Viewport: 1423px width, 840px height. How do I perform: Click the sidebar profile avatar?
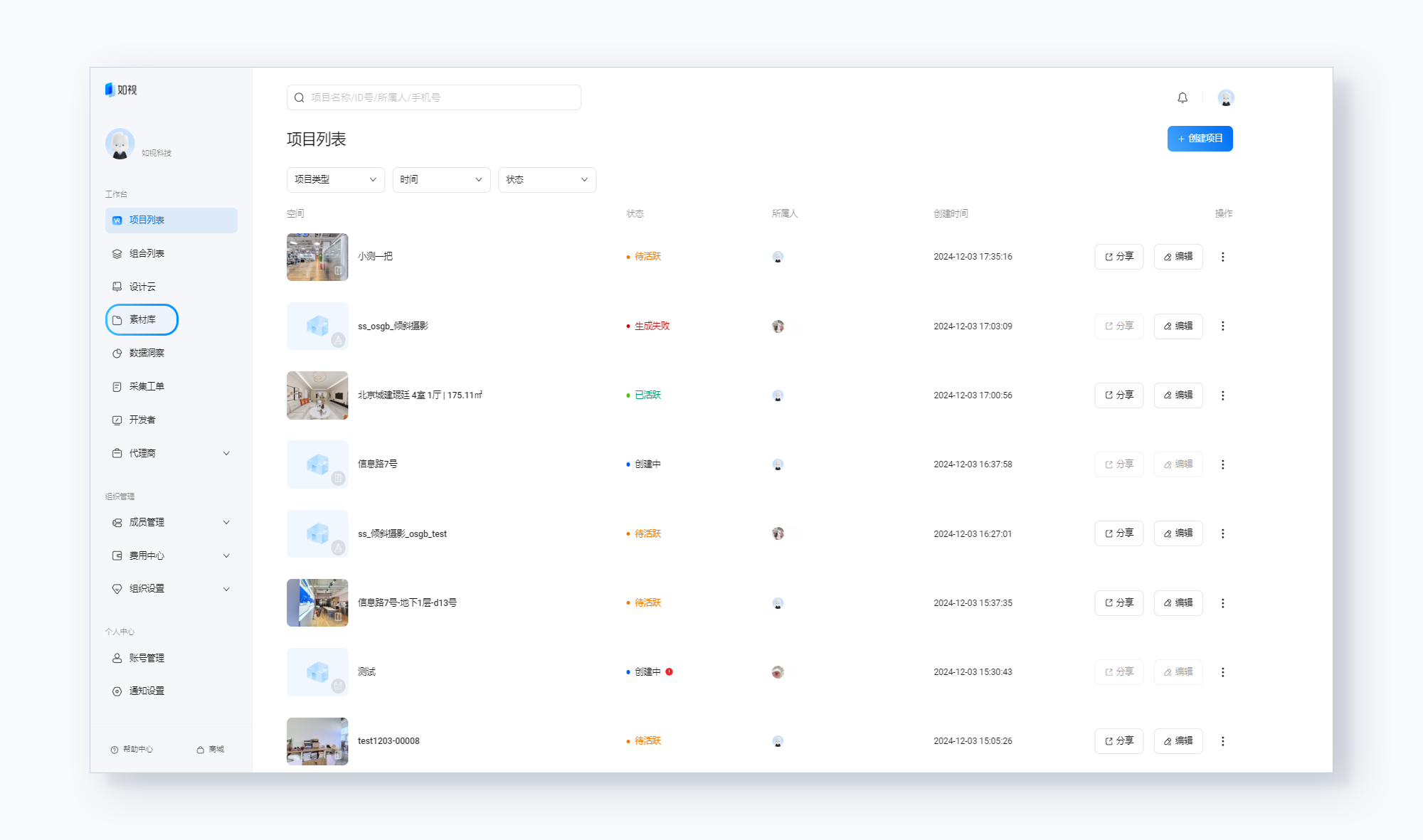click(120, 144)
